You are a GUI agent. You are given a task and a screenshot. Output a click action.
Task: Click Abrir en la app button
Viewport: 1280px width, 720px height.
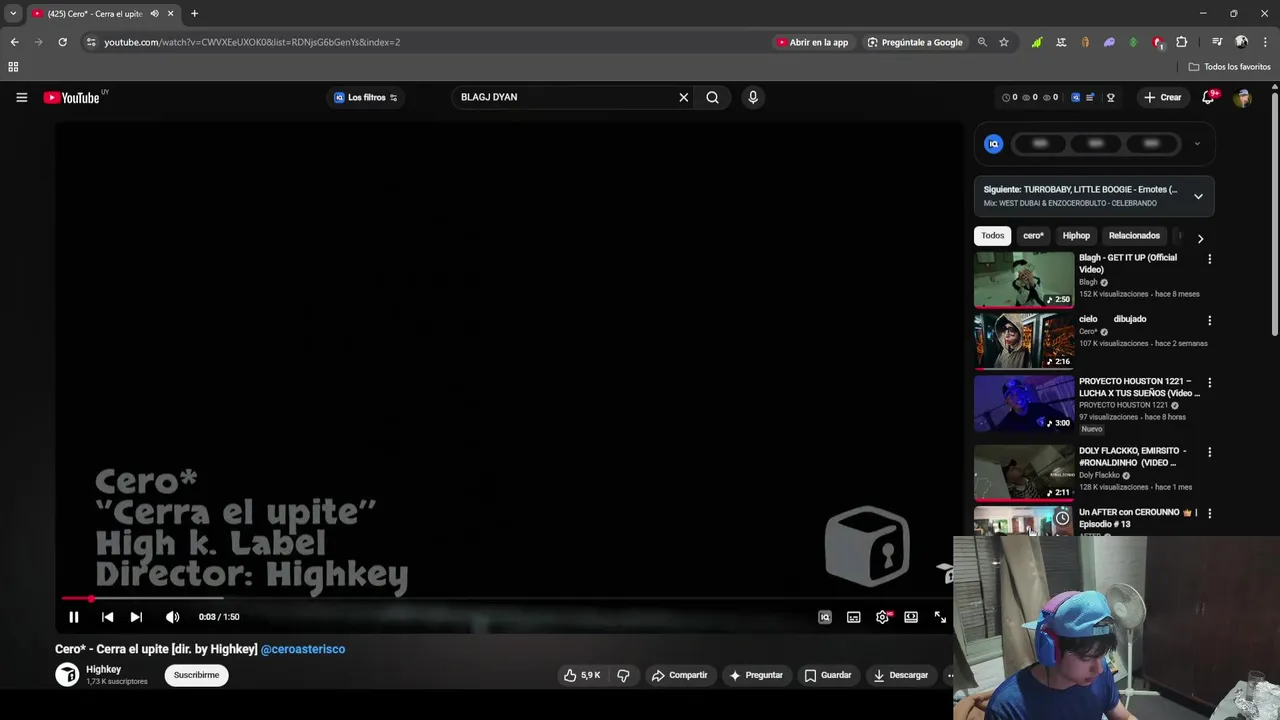(x=813, y=42)
